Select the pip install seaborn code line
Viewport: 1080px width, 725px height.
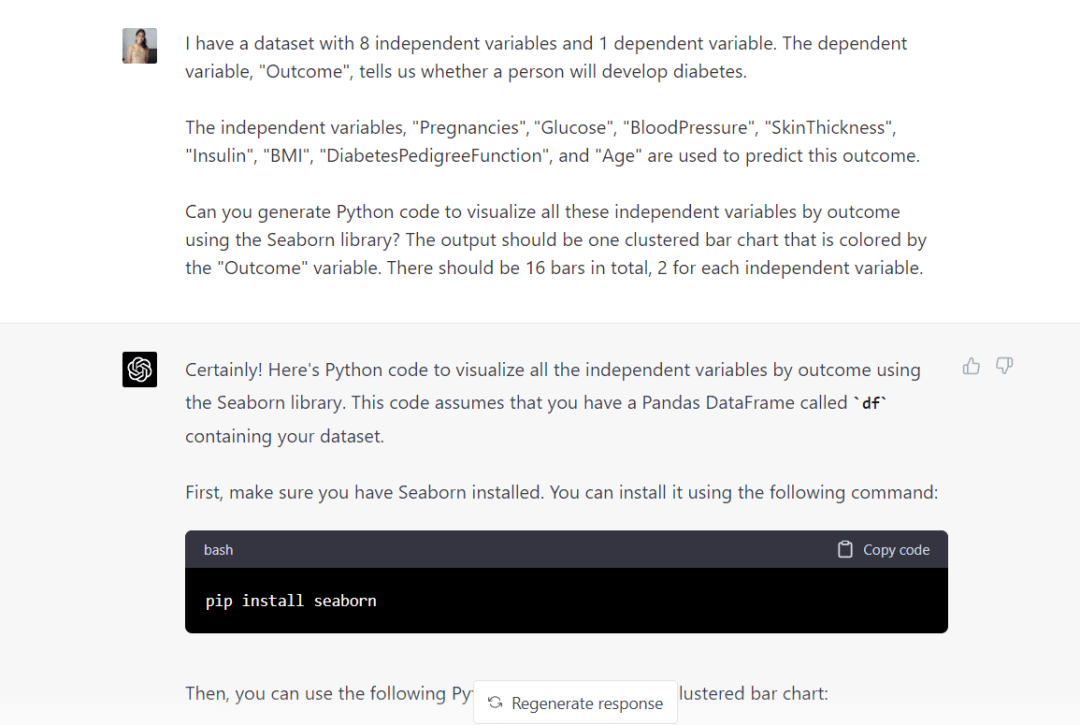coord(293,600)
